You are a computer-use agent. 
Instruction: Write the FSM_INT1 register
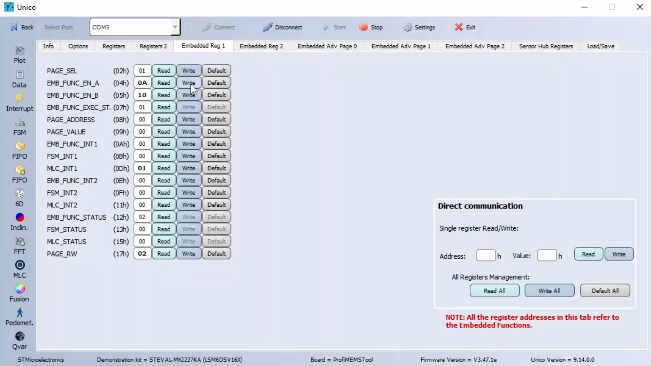click(x=188, y=156)
